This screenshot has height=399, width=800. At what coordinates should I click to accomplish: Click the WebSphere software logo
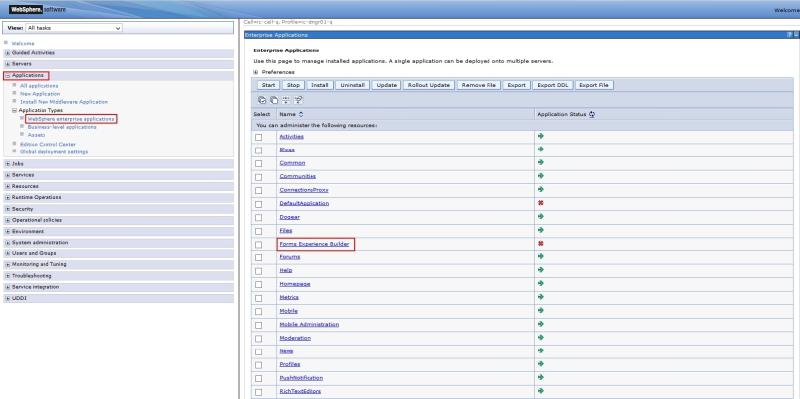[37, 9]
